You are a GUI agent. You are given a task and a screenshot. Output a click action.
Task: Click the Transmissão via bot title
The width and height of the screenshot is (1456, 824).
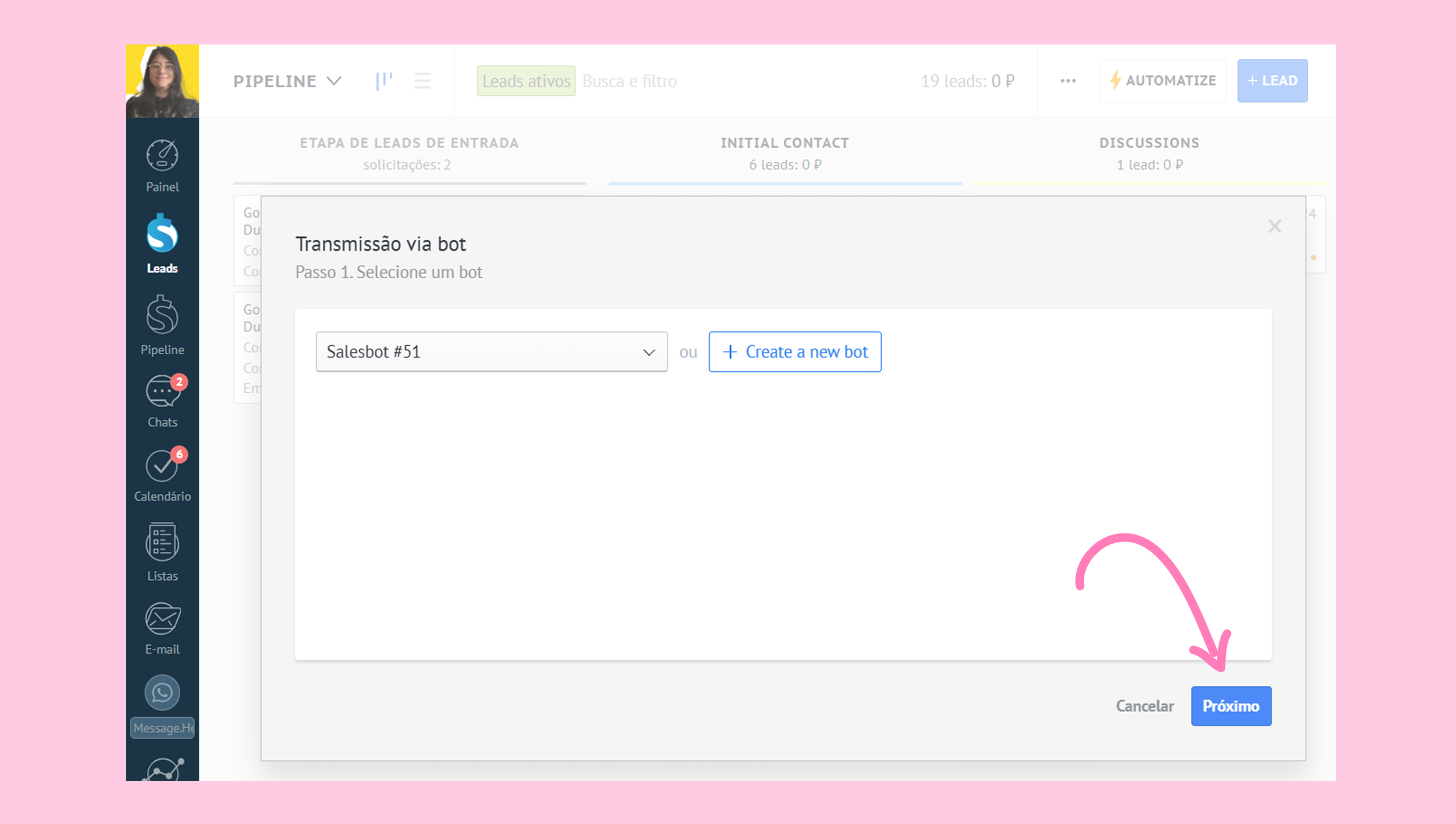(x=381, y=244)
